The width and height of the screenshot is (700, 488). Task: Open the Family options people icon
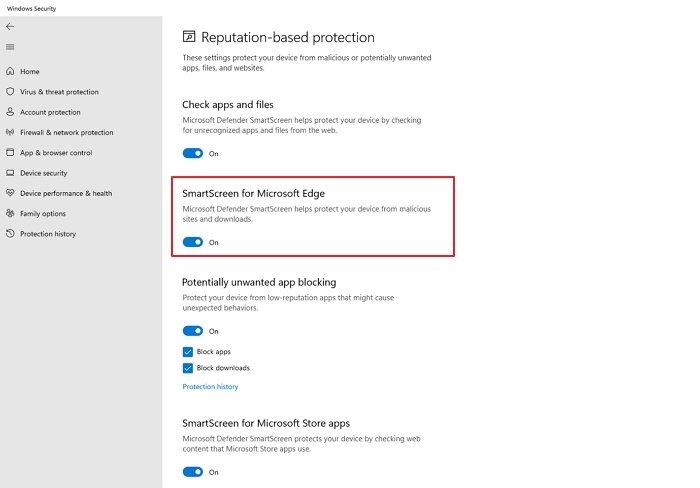(x=10, y=213)
